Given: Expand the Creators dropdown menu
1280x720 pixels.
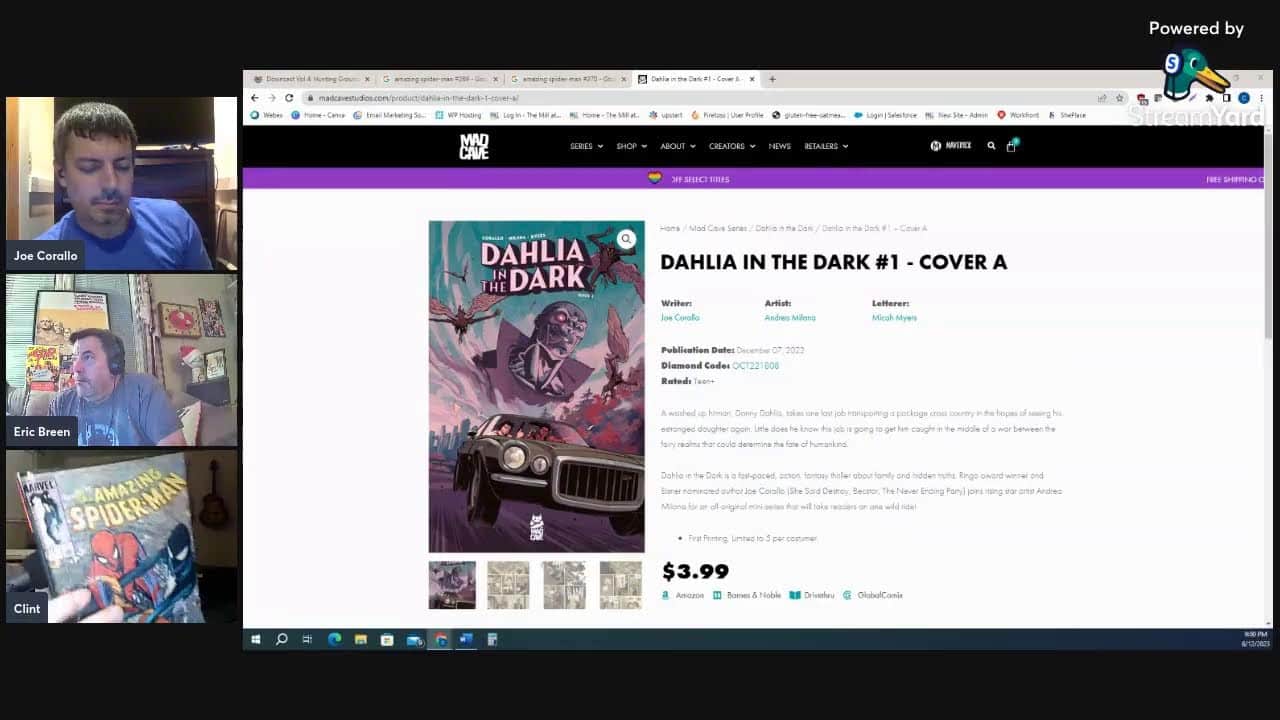Looking at the screenshot, I should point(731,146).
